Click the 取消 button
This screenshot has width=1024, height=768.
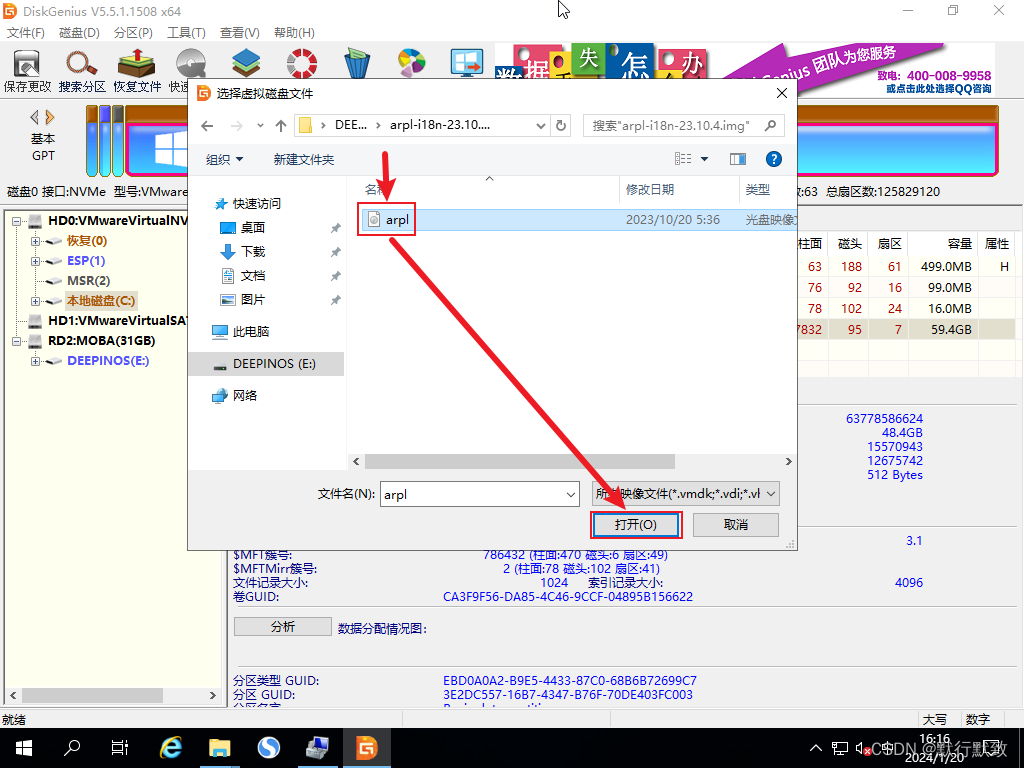pos(736,525)
